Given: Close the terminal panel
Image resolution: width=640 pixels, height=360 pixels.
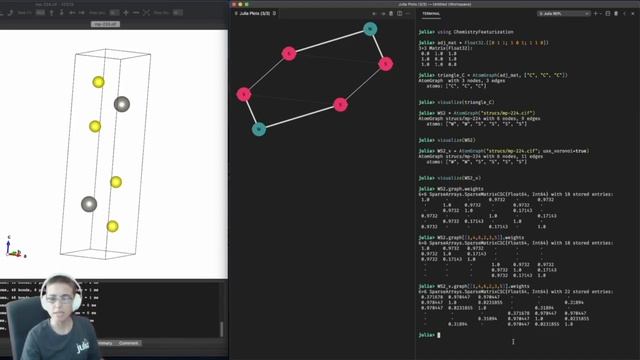Looking at the screenshot, I should coord(633,13).
